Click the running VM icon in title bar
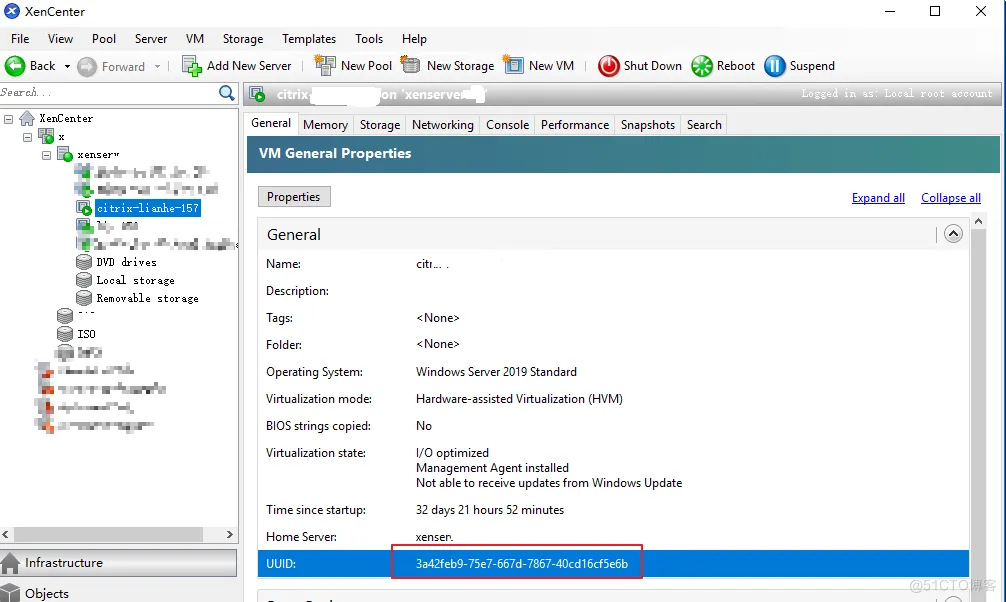 [x=257, y=94]
